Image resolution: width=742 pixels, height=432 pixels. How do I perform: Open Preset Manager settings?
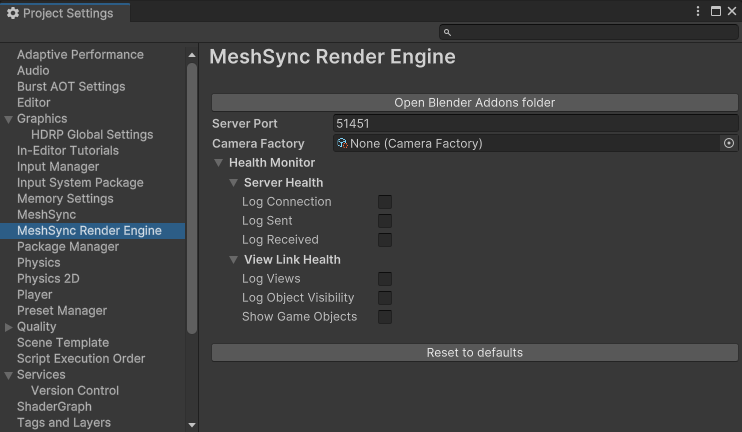click(62, 311)
